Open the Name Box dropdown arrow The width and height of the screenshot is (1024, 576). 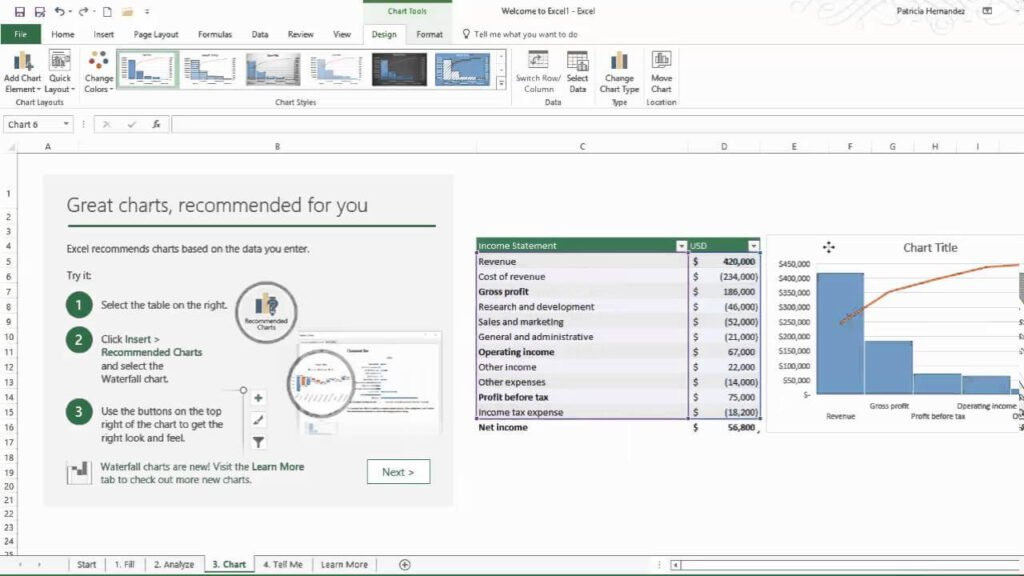[x=66, y=124]
